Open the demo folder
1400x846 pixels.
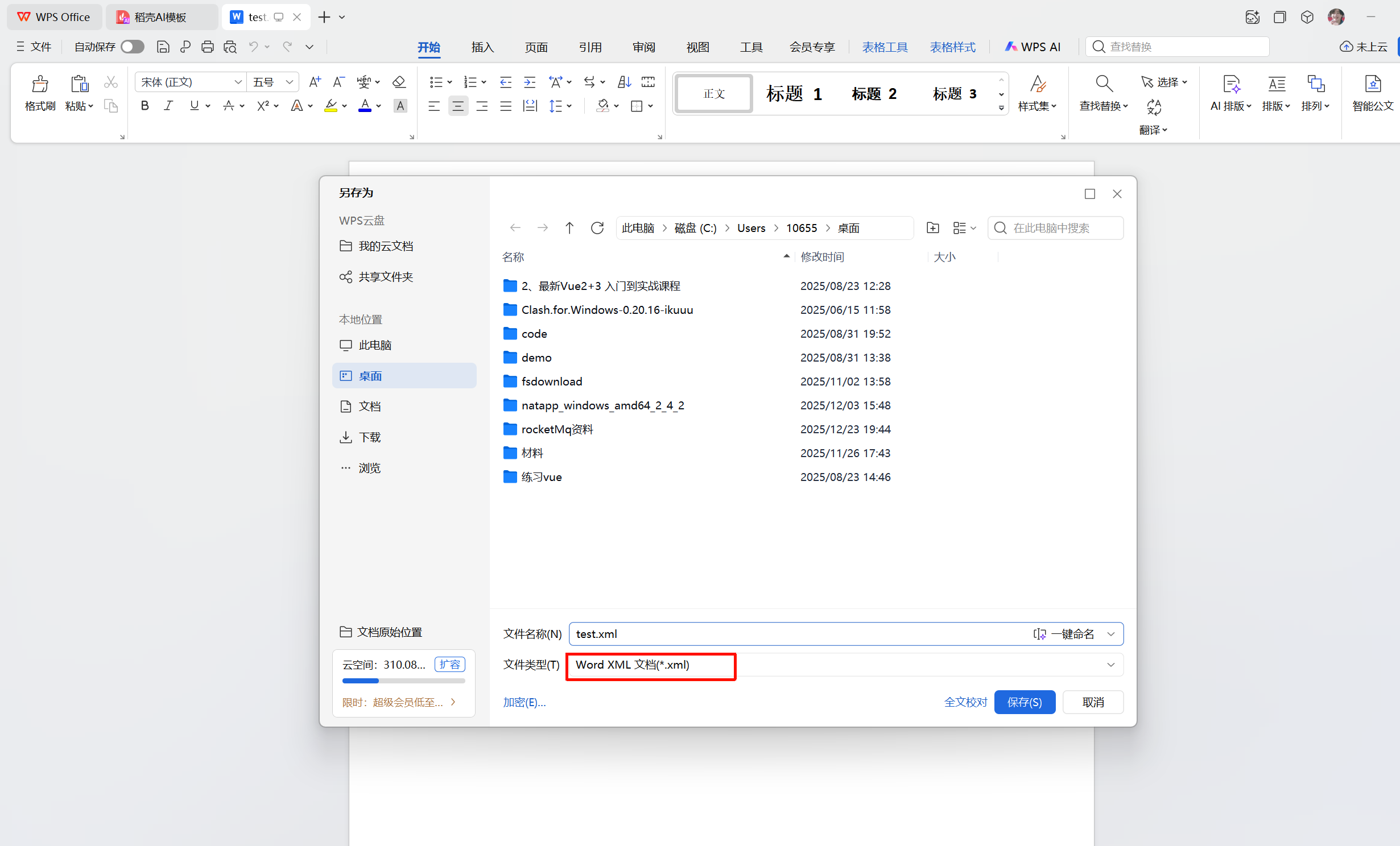pos(536,358)
